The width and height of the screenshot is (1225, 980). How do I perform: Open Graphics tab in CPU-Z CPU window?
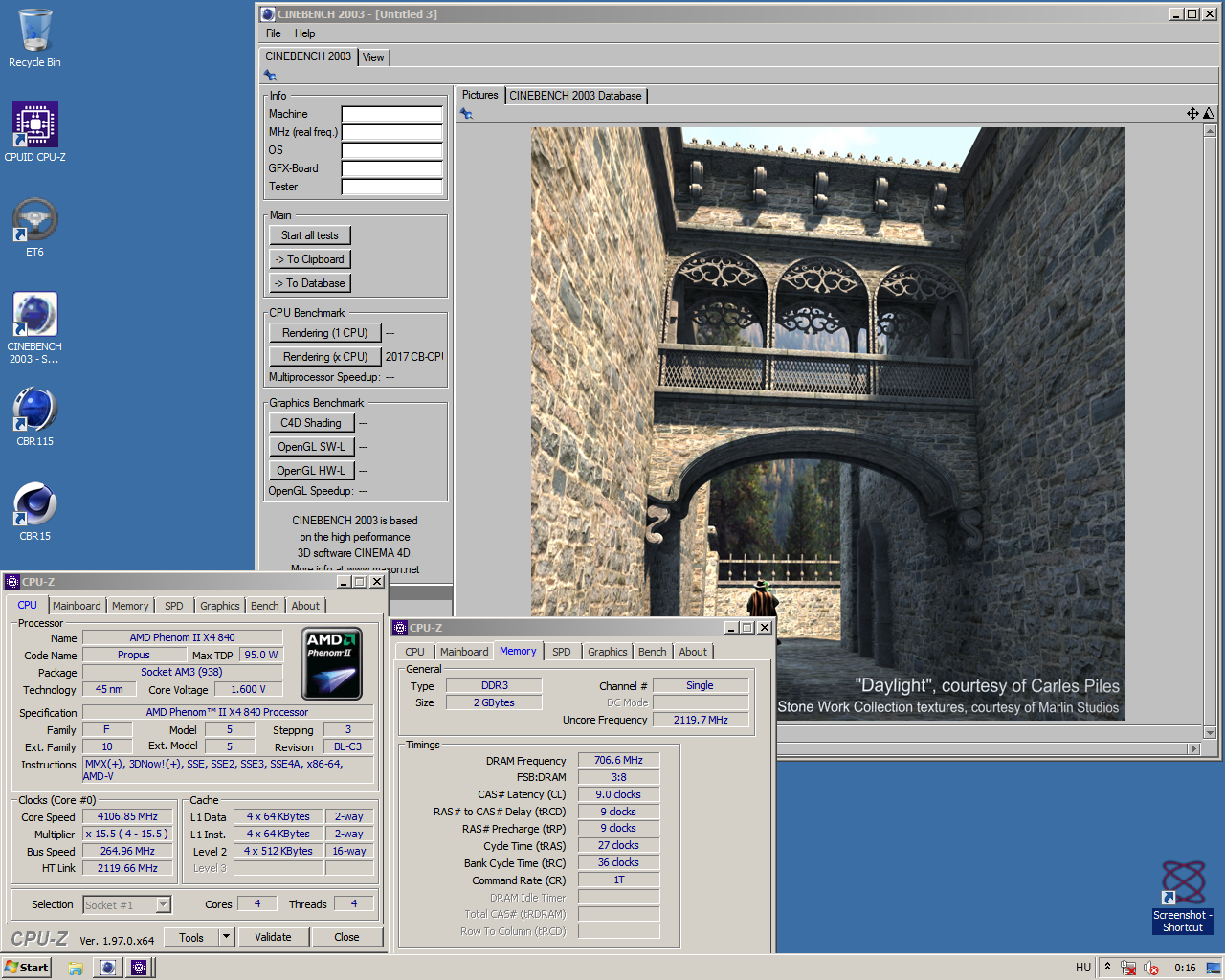(x=219, y=606)
